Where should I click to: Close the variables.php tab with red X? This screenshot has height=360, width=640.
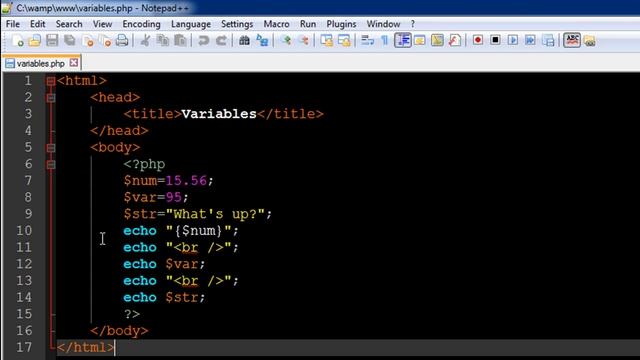(x=73, y=63)
